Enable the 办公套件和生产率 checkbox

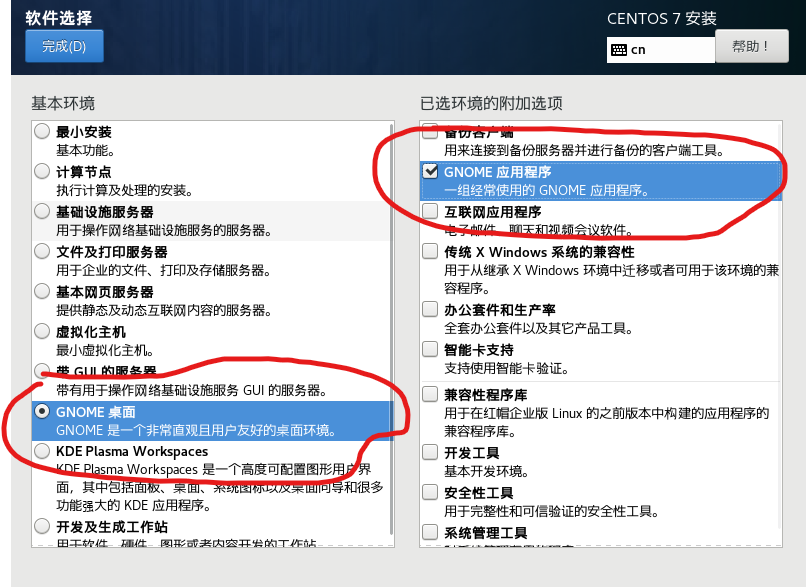tap(430, 309)
